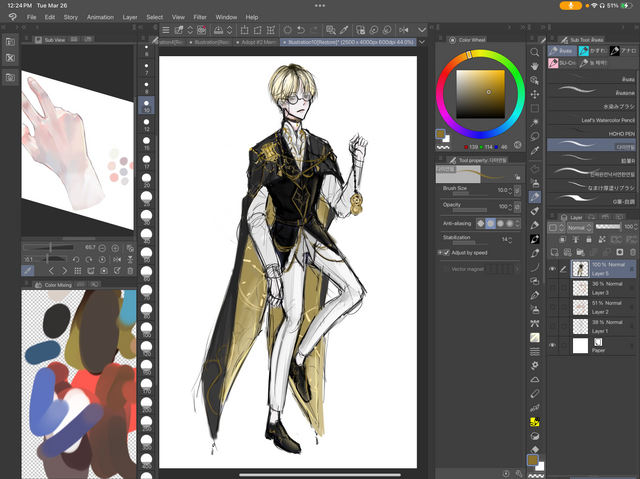Select the なまけ厚塗りブラシ brush
The width and height of the screenshot is (640, 479).
click(x=591, y=187)
